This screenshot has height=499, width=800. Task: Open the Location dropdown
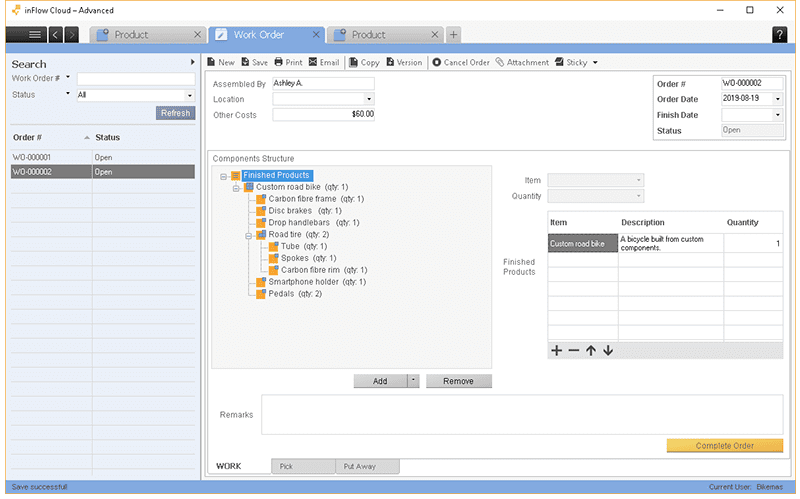pyautogui.click(x=369, y=99)
